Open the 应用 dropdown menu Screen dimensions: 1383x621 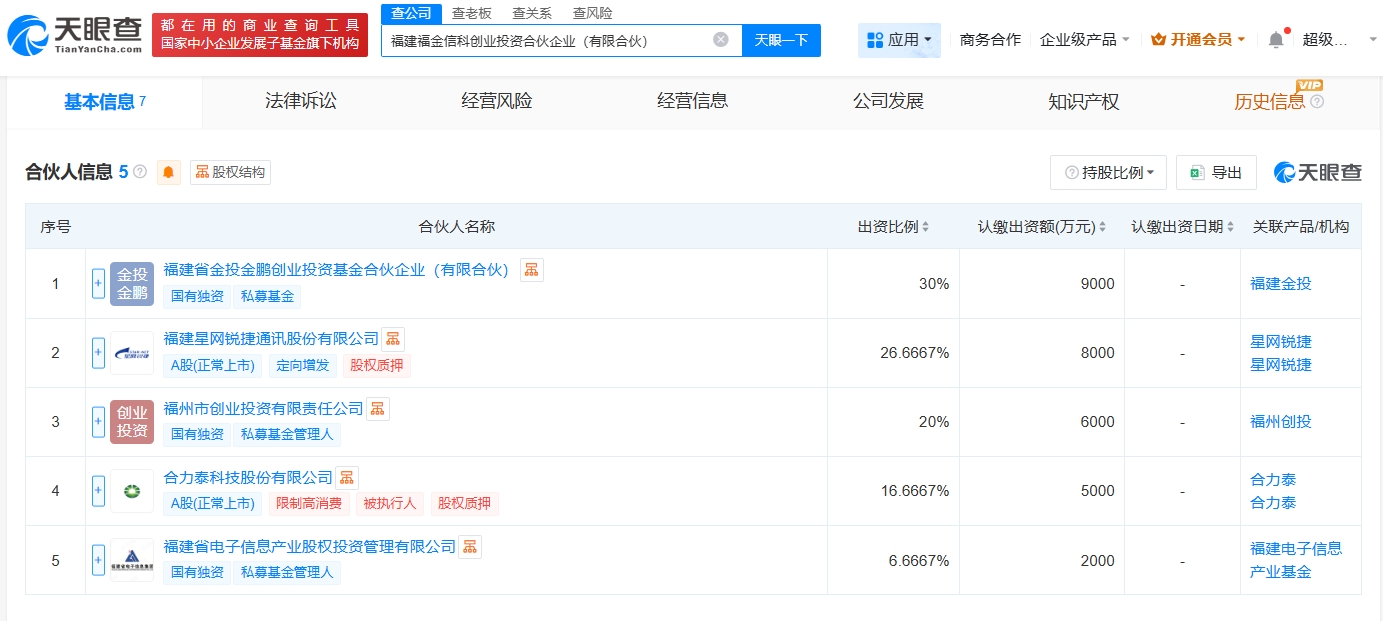[899, 40]
